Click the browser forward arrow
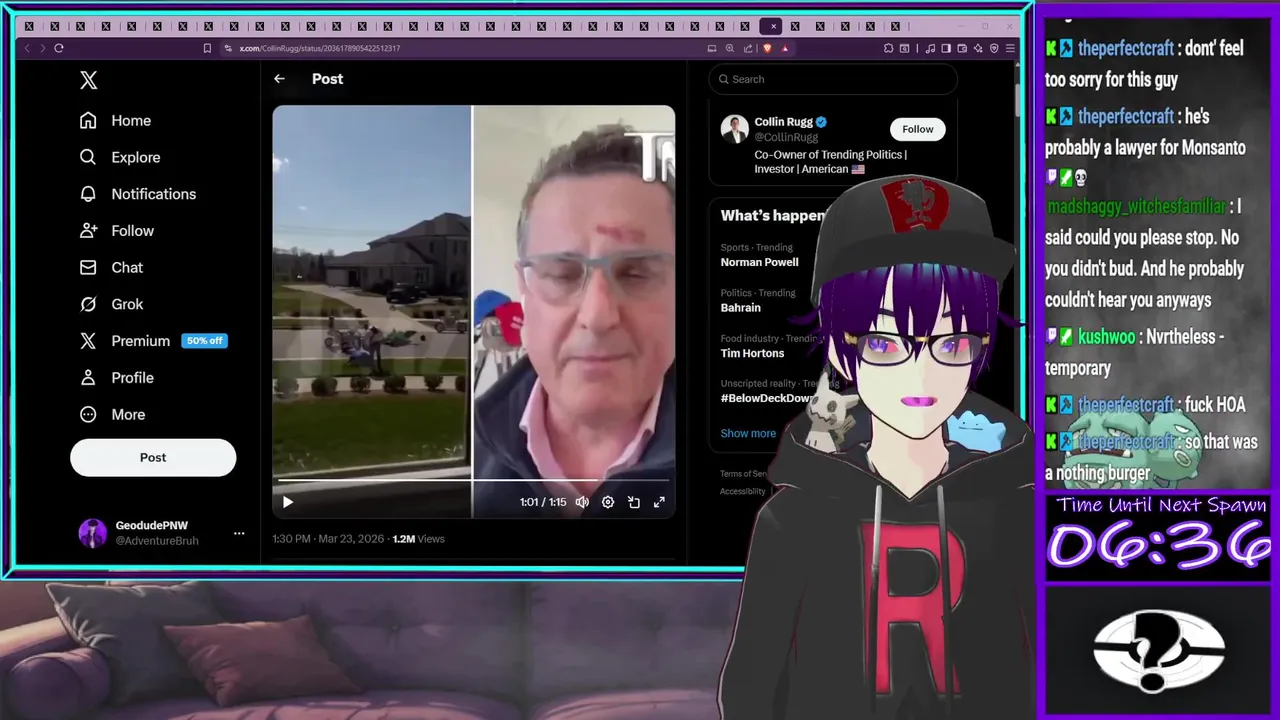This screenshot has width=1280, height=720. pos(42,48)
